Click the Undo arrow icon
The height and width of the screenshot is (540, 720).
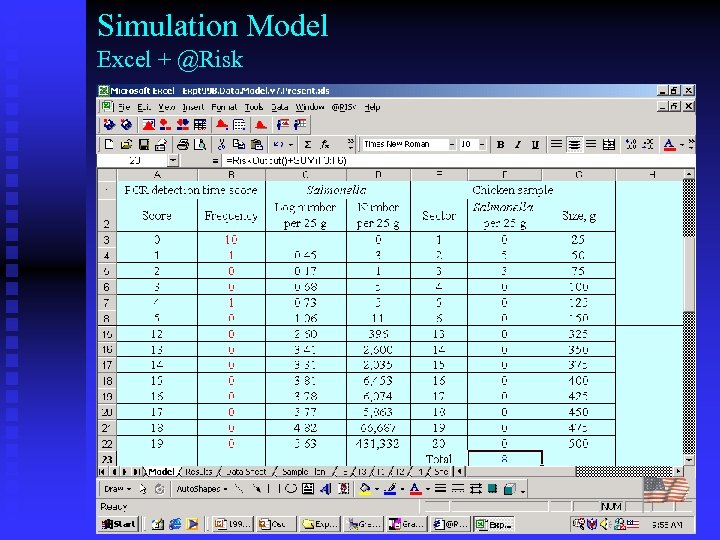click(277, 145)
